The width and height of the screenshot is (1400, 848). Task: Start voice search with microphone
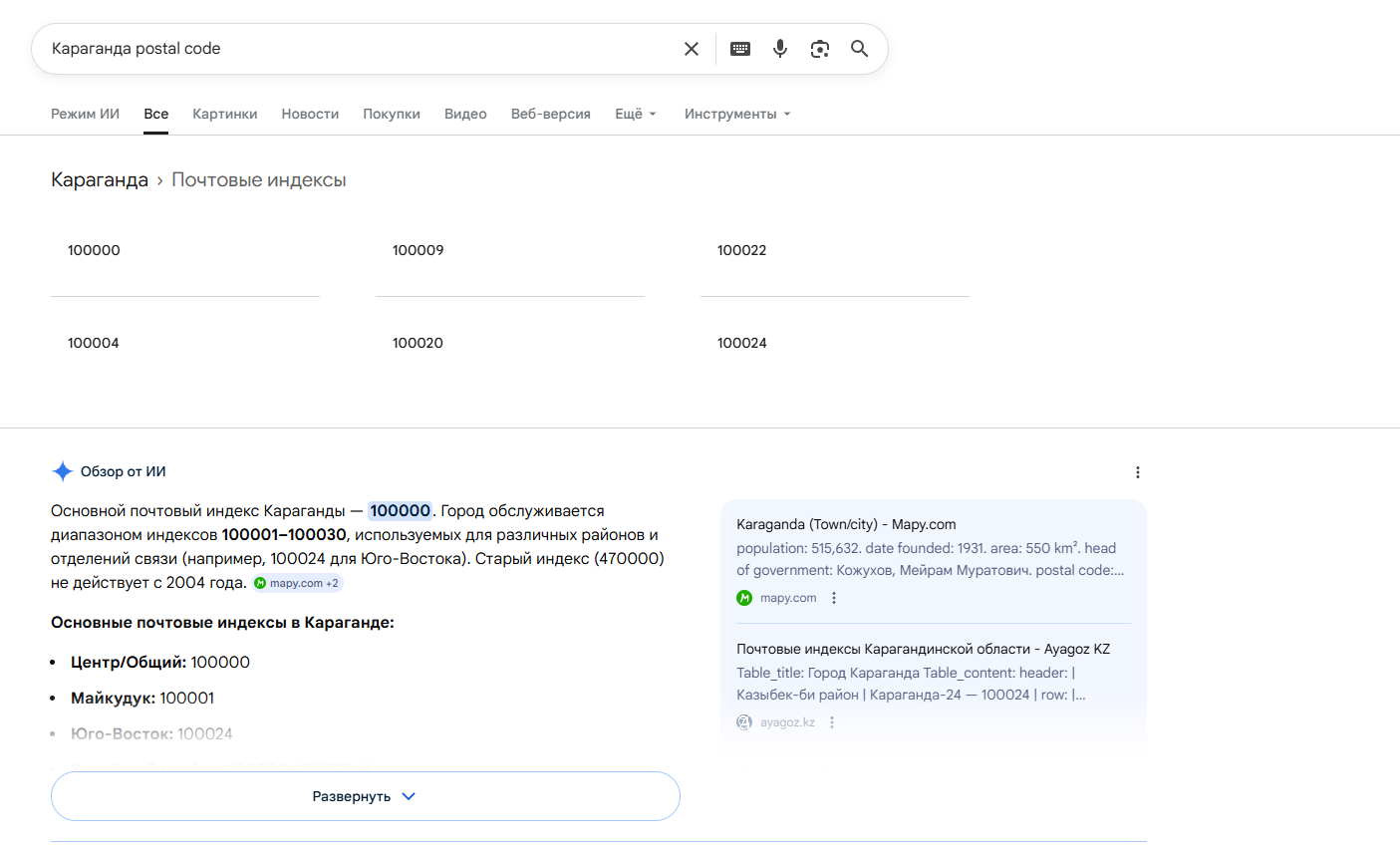pos(779,49)
